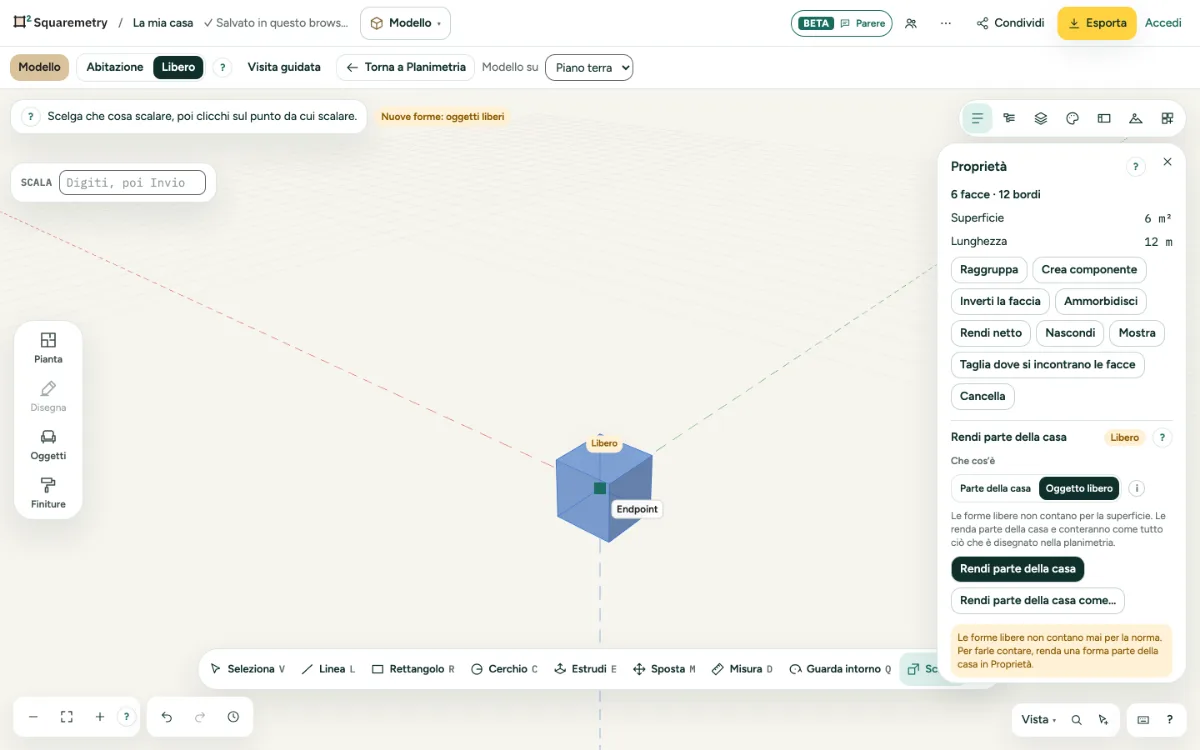Set shape type to Oggetto libero

coord(1079,489)
